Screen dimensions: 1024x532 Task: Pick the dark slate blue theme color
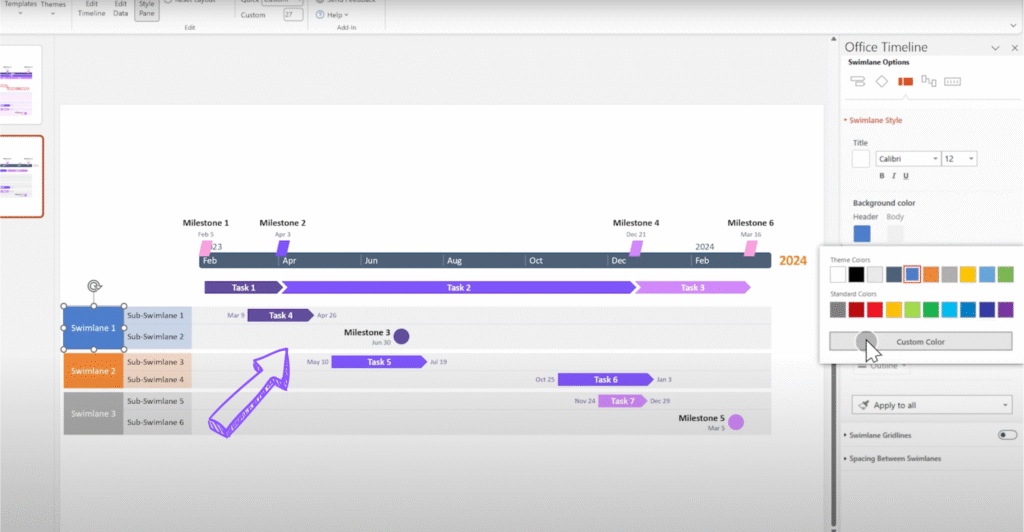tap(893, 274)
